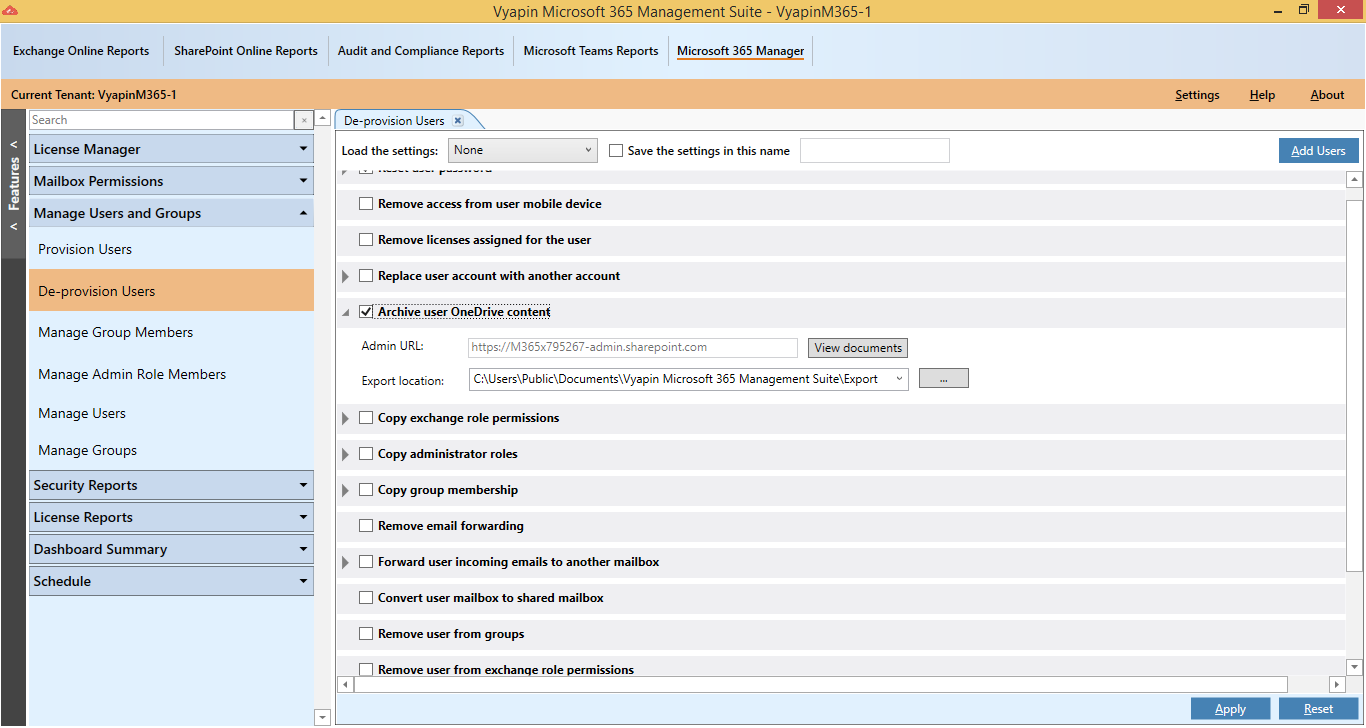Tick Copy group membership checkbox
Viewport: 1366px width, 728px height.
coord(366,490)
